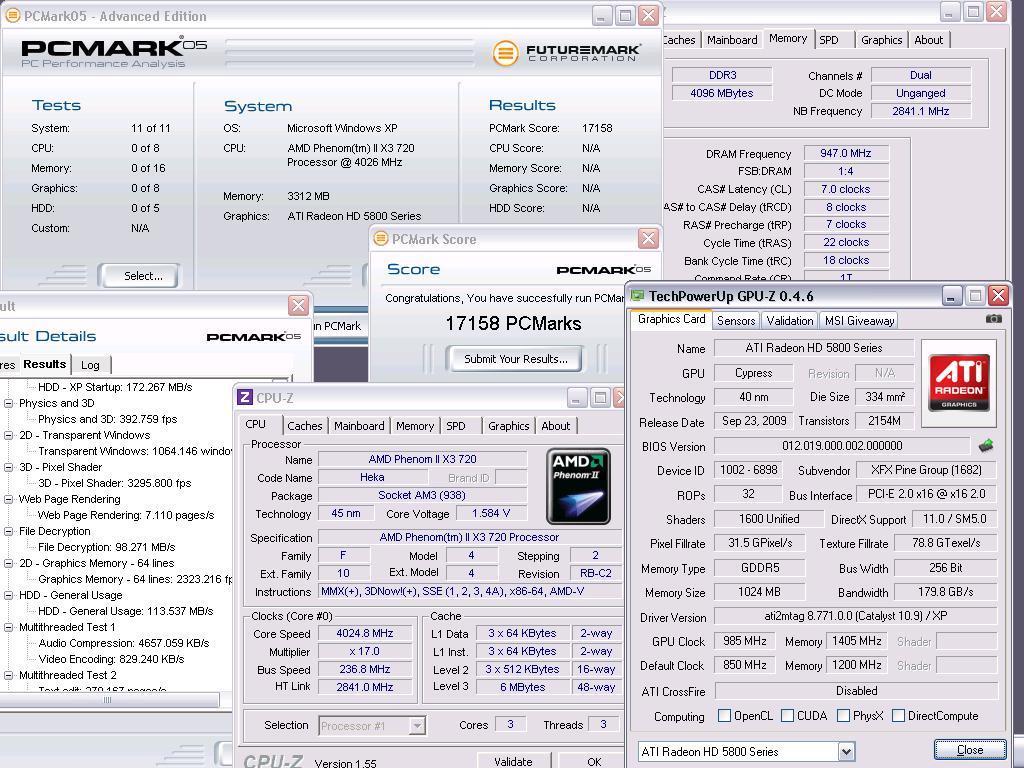Click the Futuremark Corporation logo
Image resolution: width=1024 pixels, height=768 pixels.
(566, 52)
